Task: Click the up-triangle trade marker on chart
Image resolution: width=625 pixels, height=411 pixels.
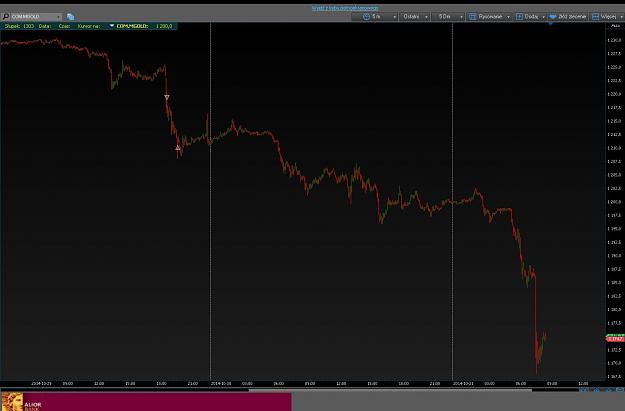Action: point(178,148)
